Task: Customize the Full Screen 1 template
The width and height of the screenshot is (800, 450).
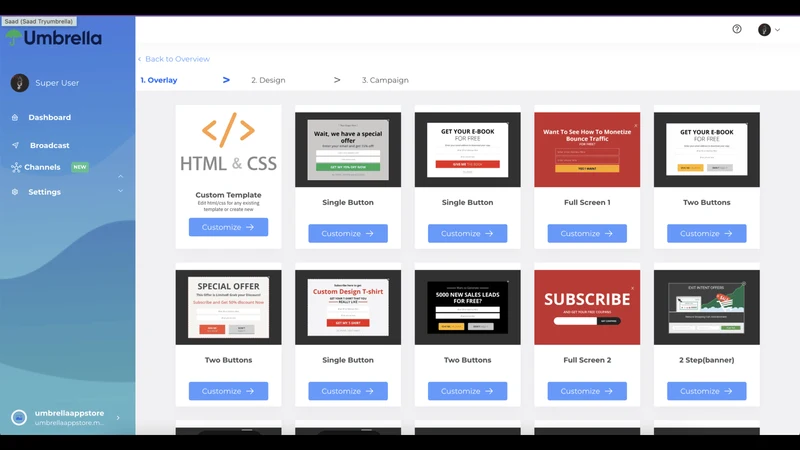Action: (x=587, y=233)
